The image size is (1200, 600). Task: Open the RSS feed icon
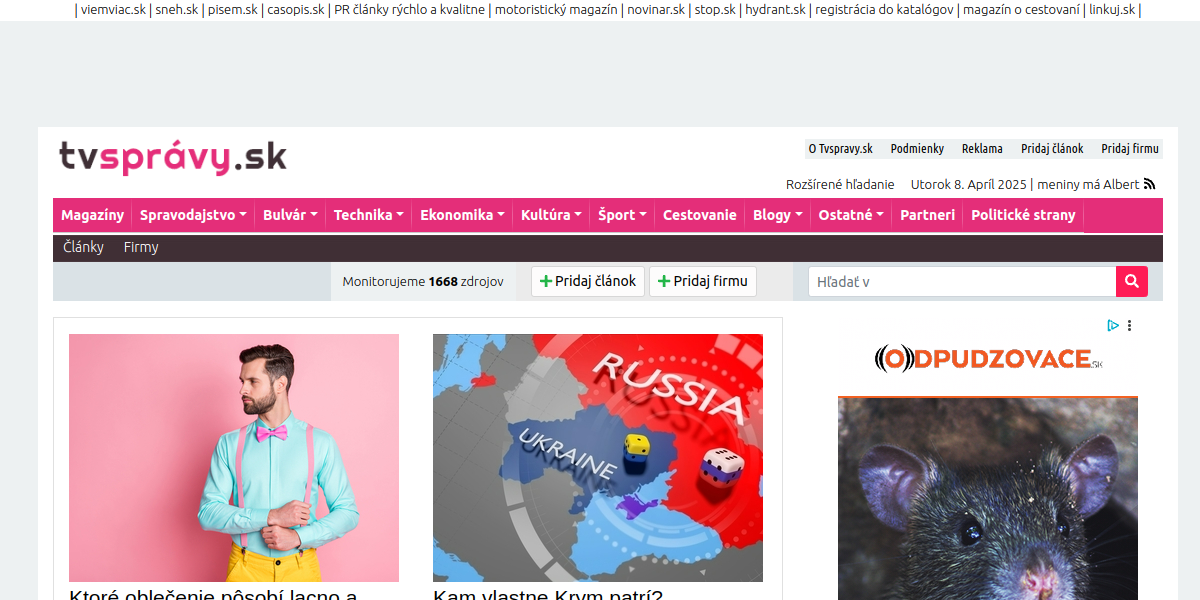point(1150,184)
